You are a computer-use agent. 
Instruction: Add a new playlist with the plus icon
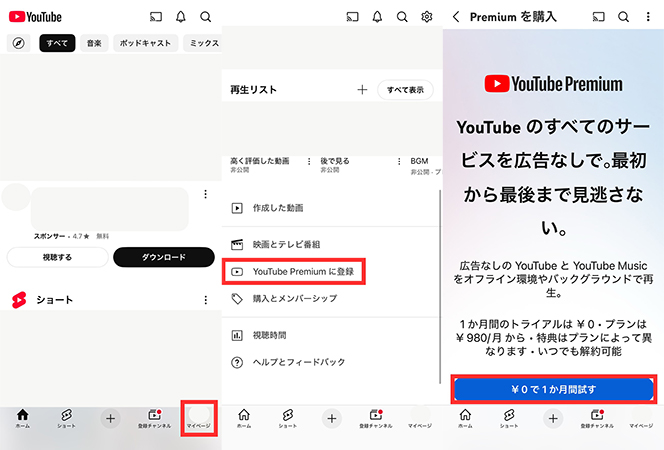tap(362, 90)
